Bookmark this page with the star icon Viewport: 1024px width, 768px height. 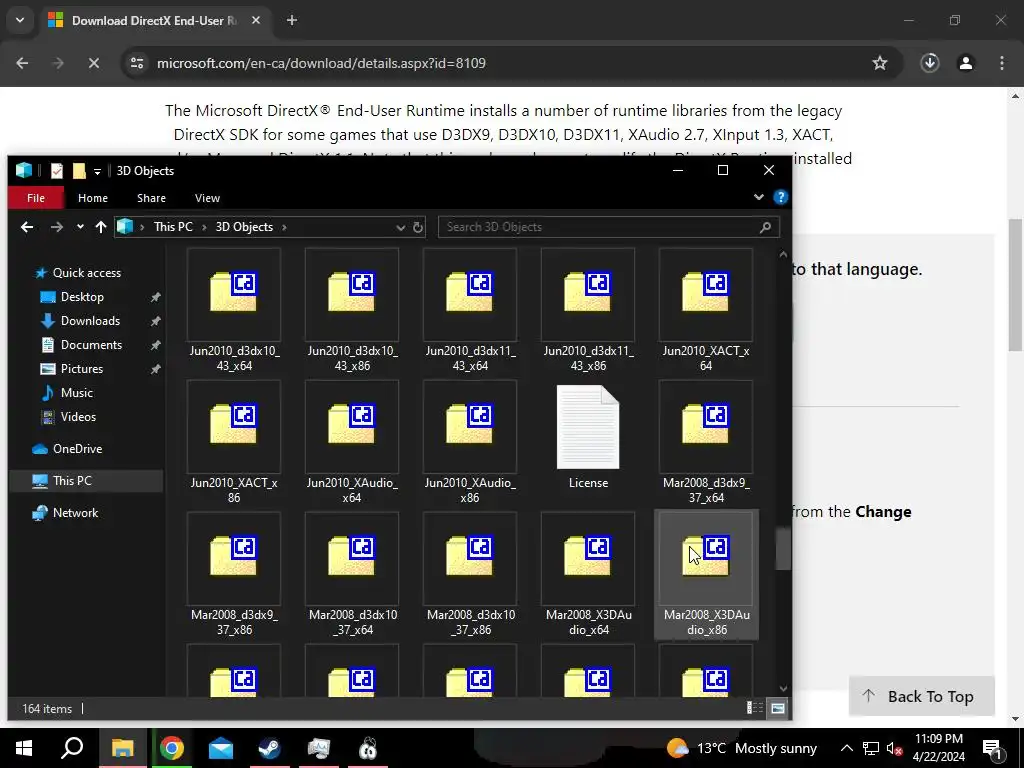880,63
